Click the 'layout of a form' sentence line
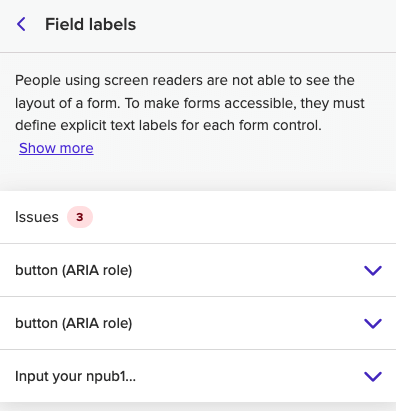 click(190, 103)
